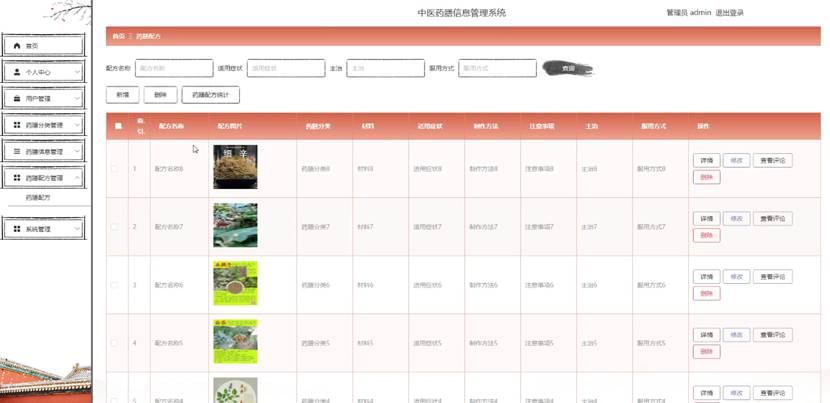Click the 删除 button above the table

click(x=160, y=95)
